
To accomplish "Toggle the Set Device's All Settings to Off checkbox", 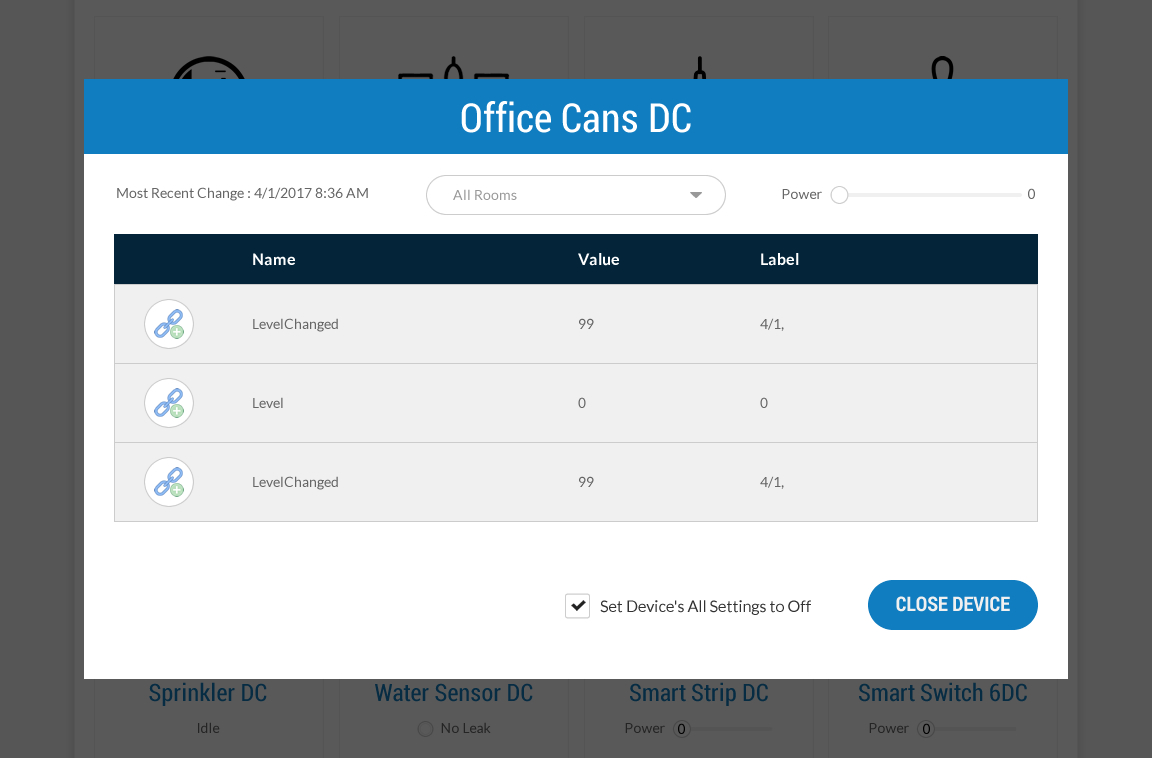I will tap(577, 606).
